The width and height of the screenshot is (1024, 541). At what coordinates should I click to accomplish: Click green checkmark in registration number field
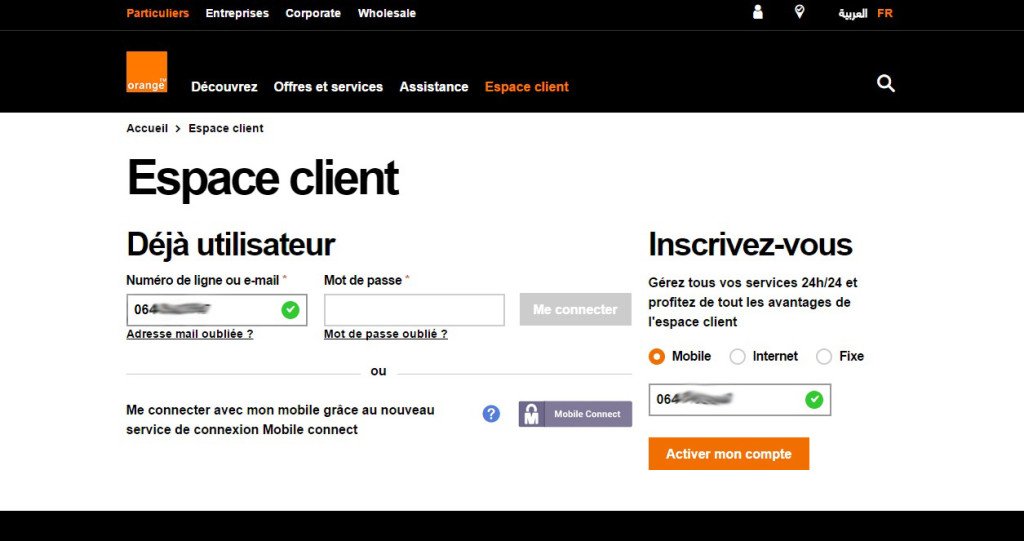tap(814, 399)
